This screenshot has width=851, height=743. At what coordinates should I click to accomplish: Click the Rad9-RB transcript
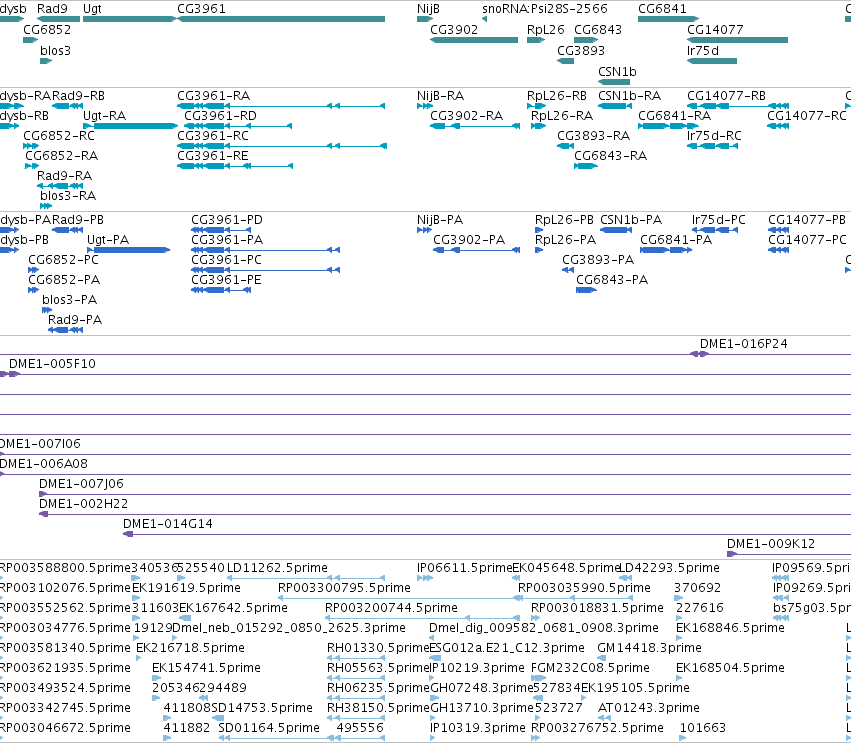click(x=68, y=106)
